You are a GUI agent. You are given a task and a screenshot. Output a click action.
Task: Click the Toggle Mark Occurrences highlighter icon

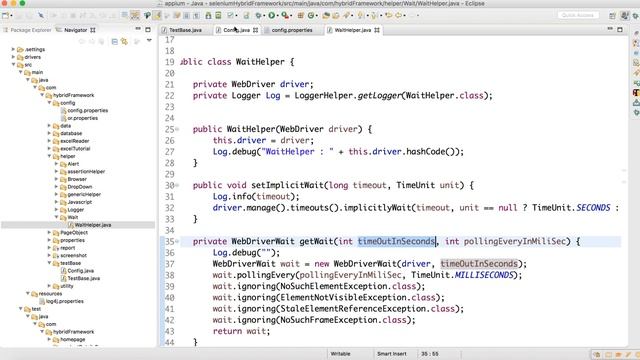pos(157,16)
